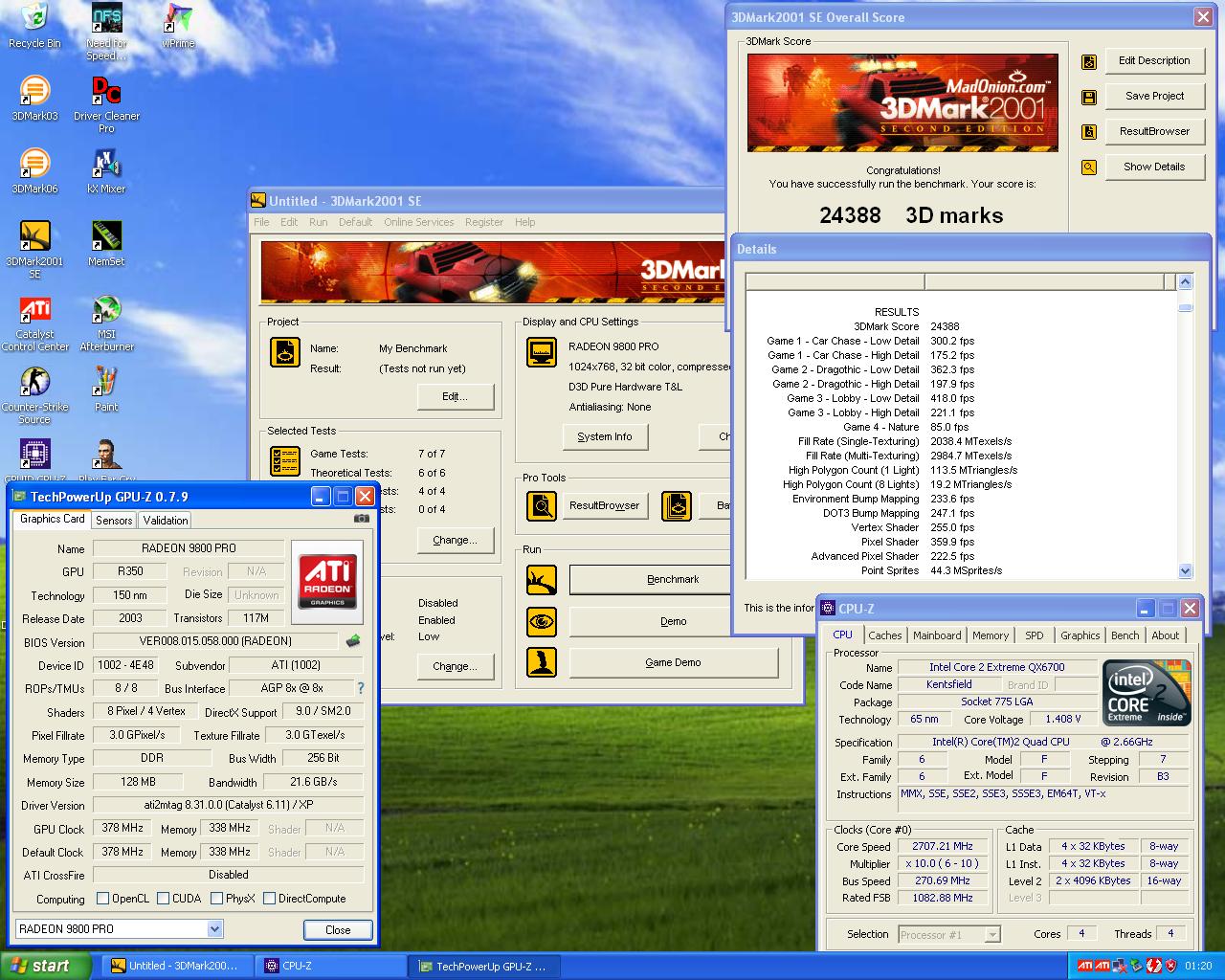Select the BIOS Version field in GPU-Z
The image size is (1225, 980).
tap(215, 641)
